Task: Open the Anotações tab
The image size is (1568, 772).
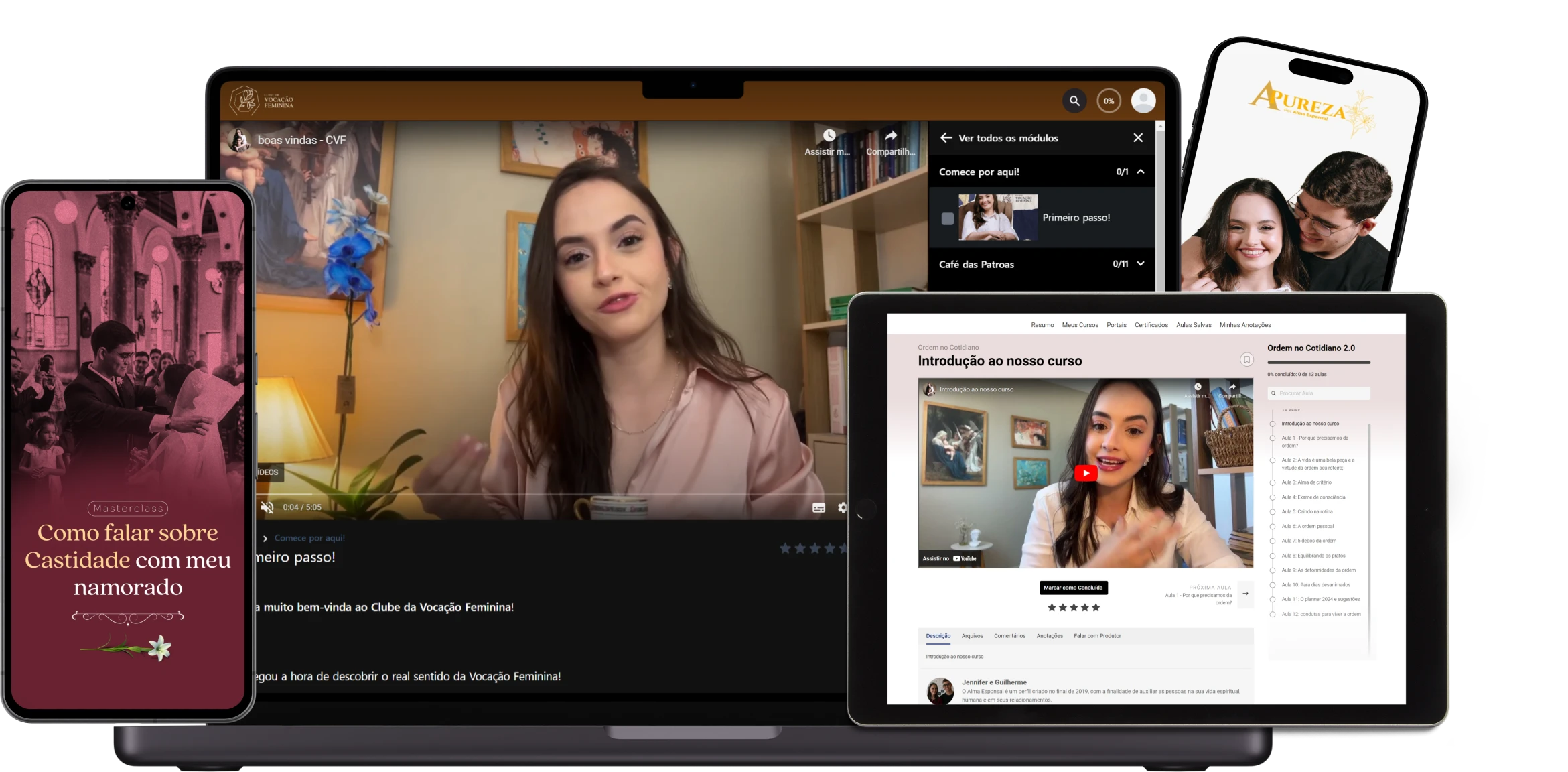Action: tap(1050, 636)
